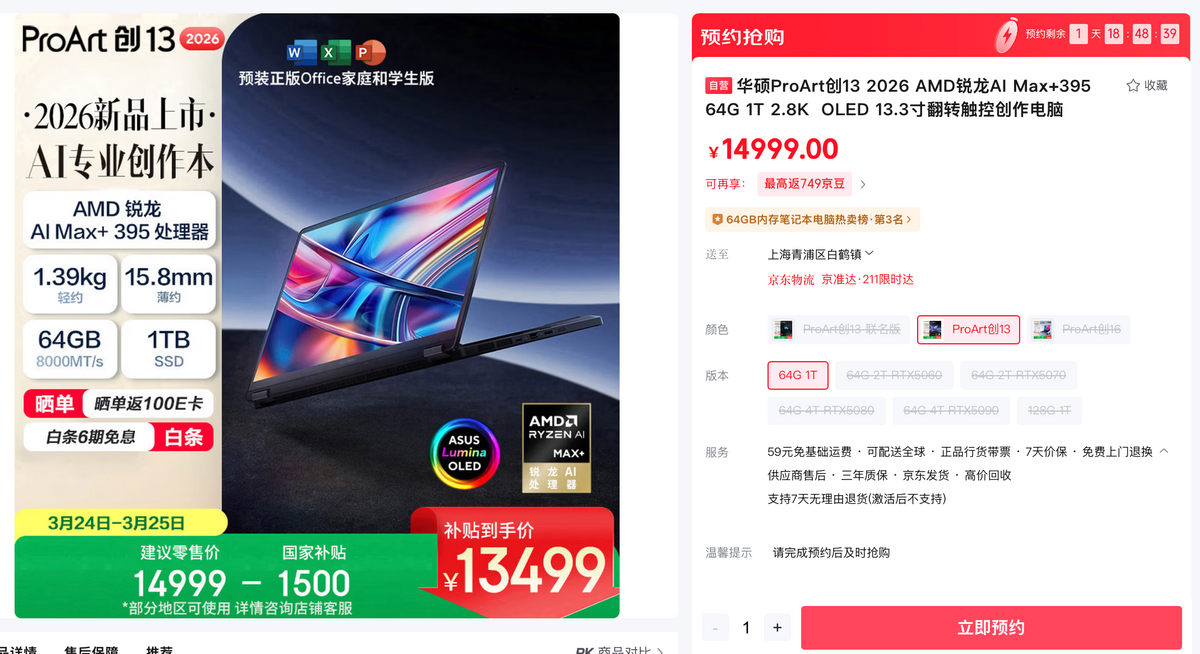Image resolution: width=1200 pixels, height=654 pixels.
Task: Increase quantity with the plus button
Action: [777, 628]
